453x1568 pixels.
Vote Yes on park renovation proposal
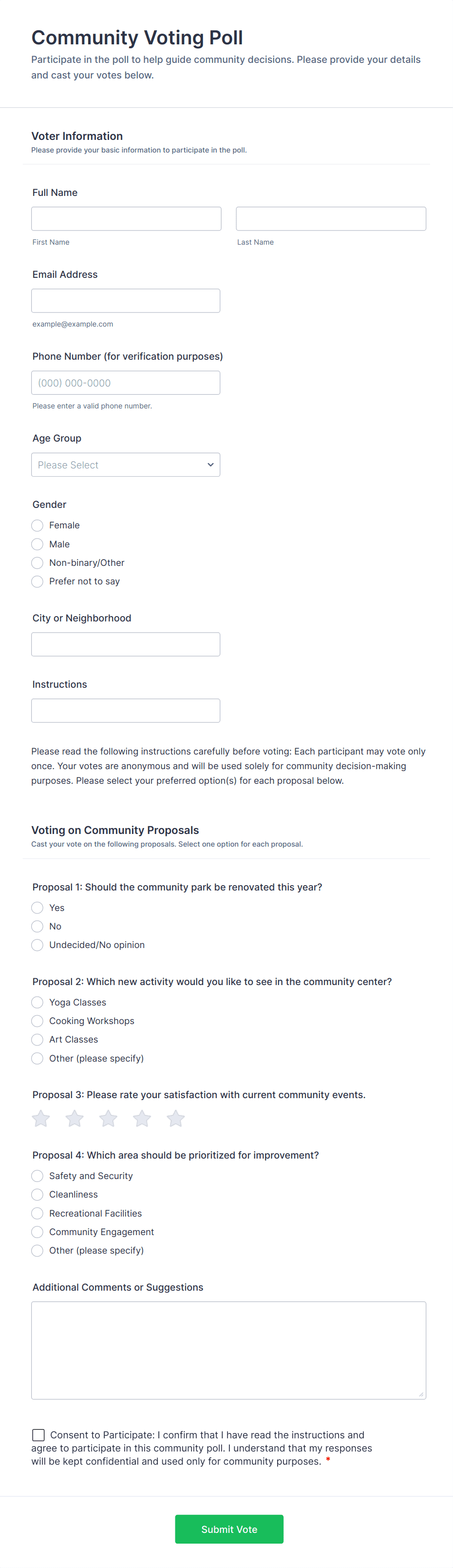(38, 908)
